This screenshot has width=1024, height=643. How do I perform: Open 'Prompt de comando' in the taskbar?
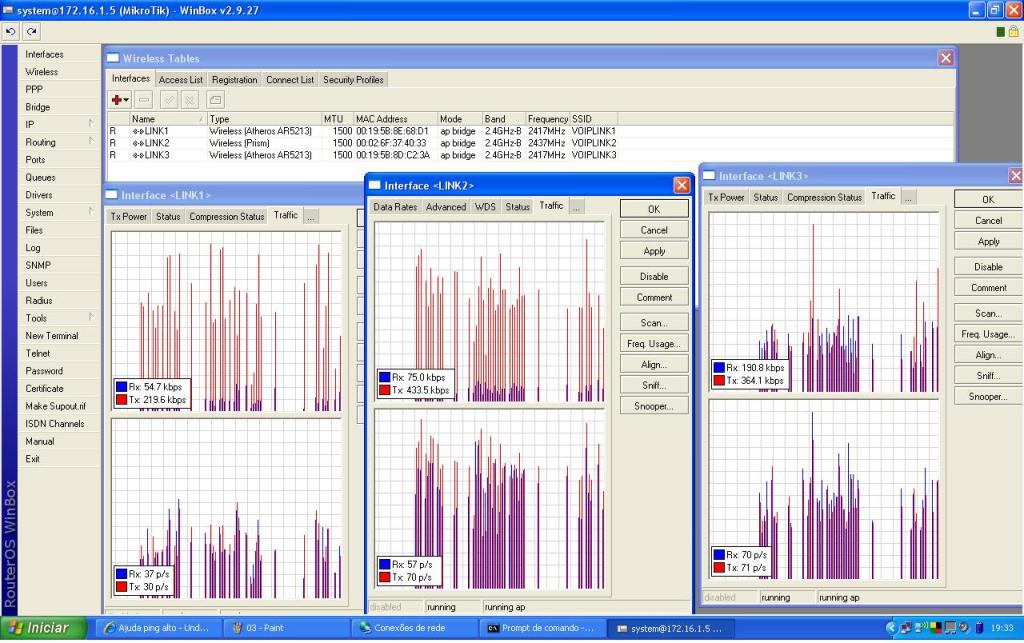541,628
